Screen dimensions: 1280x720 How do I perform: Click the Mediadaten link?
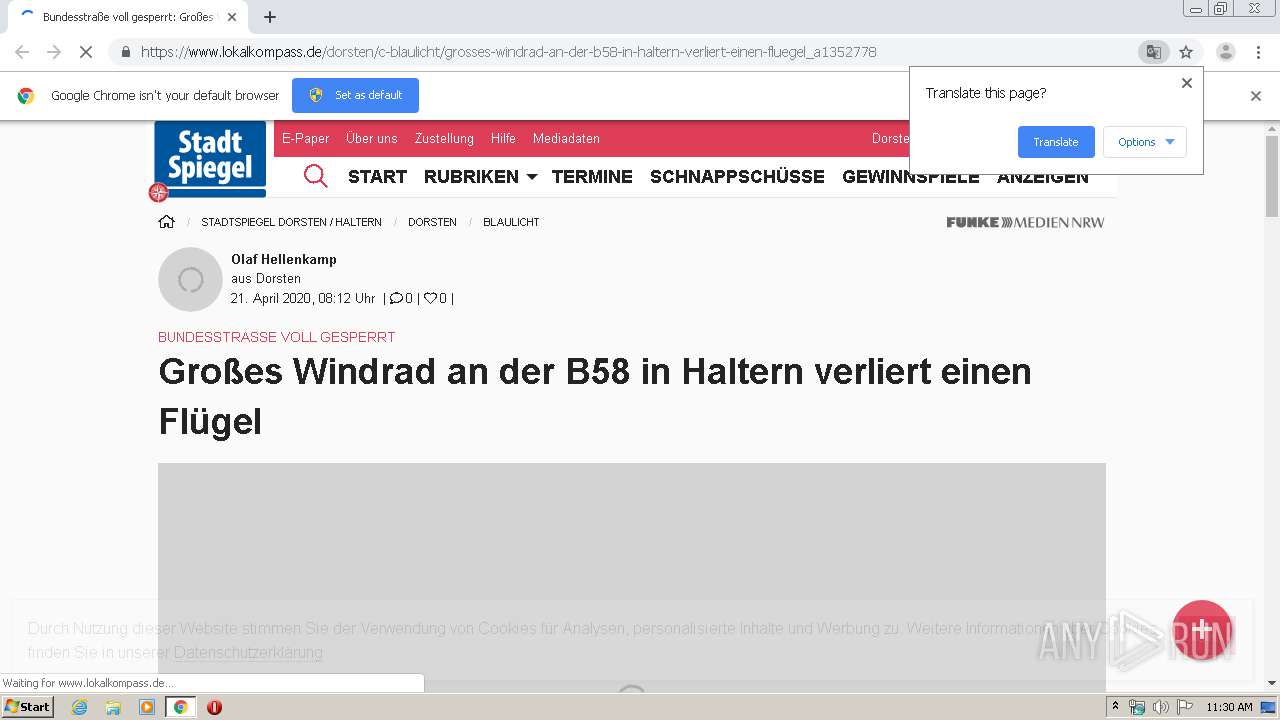(x=566, y=138)
